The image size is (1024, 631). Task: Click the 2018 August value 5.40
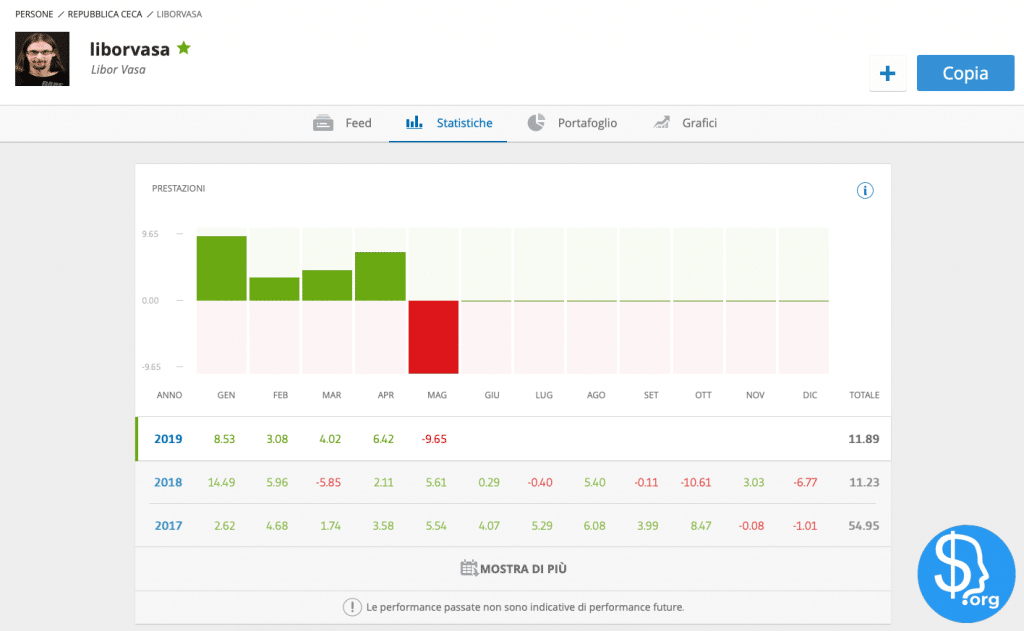(594, 482)
